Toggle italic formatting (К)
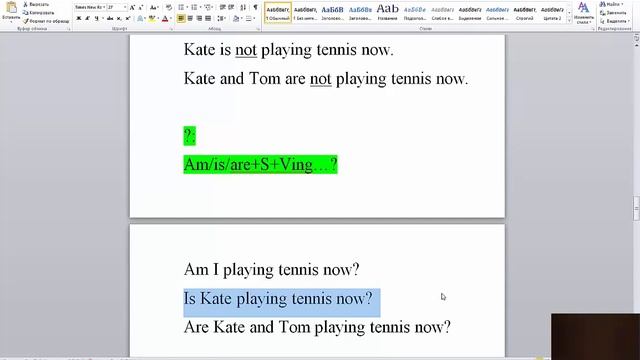The width and height of the screenshot is (640, 360). point(87,18)
